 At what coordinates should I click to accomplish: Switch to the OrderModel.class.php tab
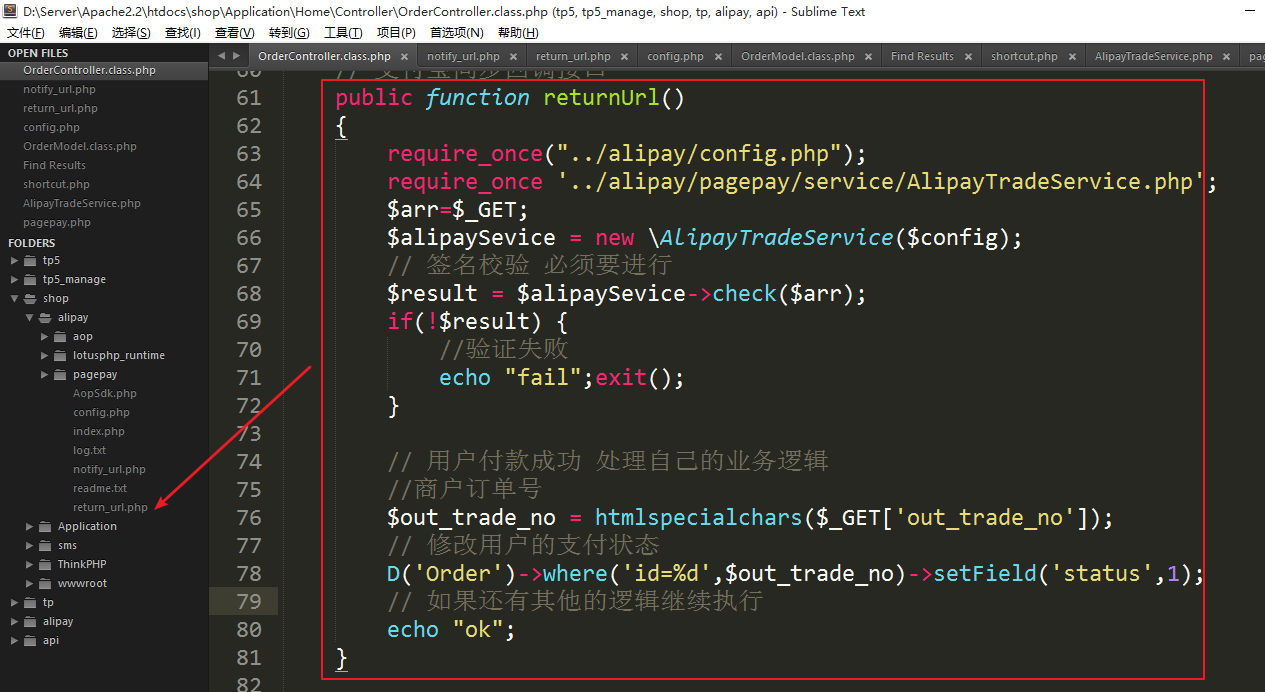point(797,57)
